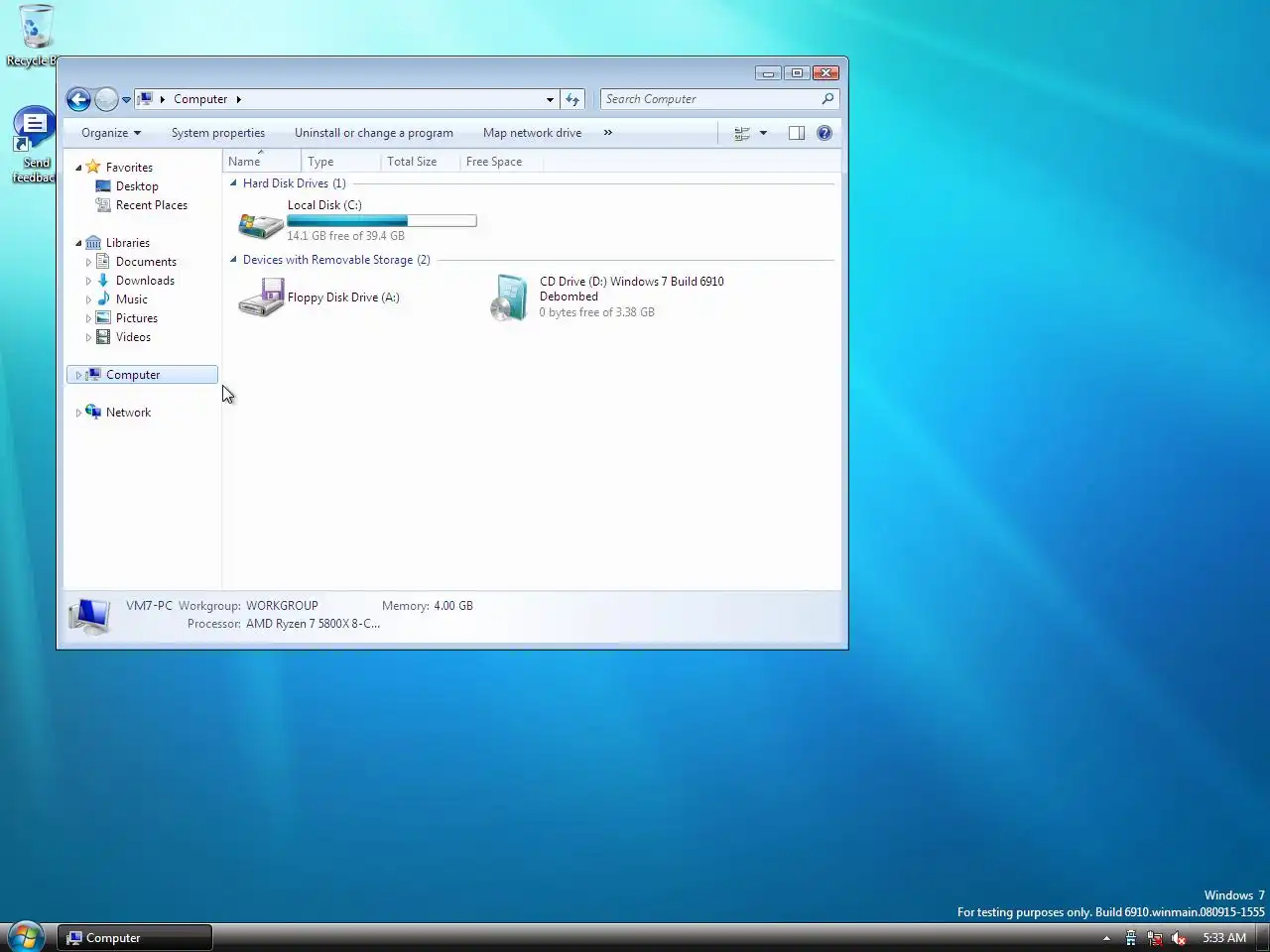Screen dimensions: 1270x952
Task: Click the Action Center tray icon
Action: [1130, 938]
